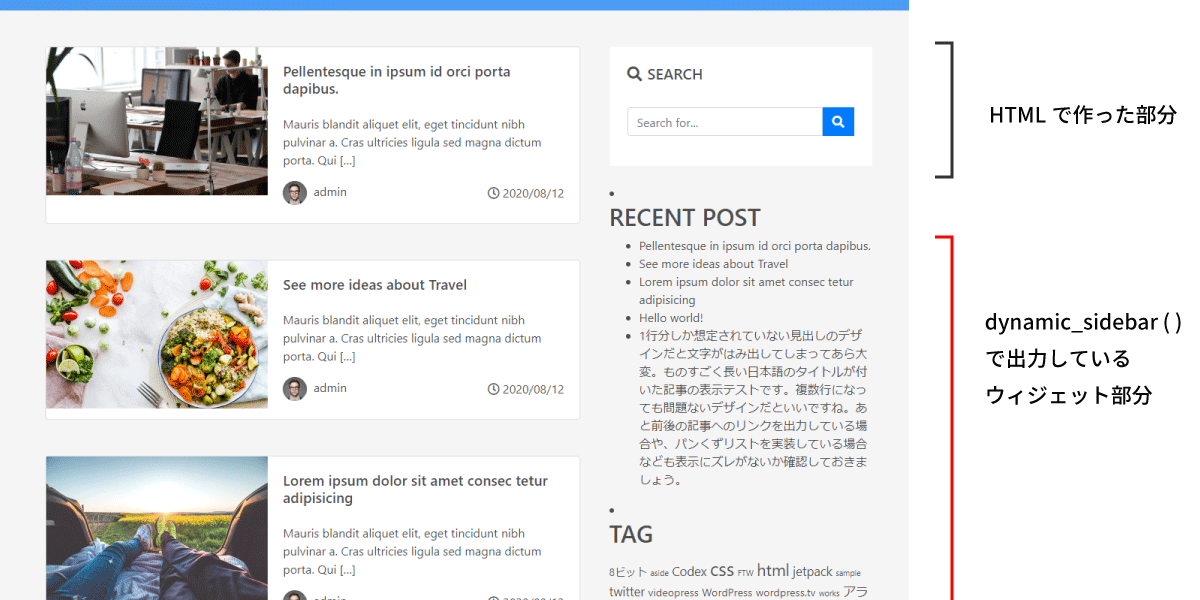This screenshot has width=1200, height=600.
Task: Open the office desk post thumbnail
Action: click(157, 121)
